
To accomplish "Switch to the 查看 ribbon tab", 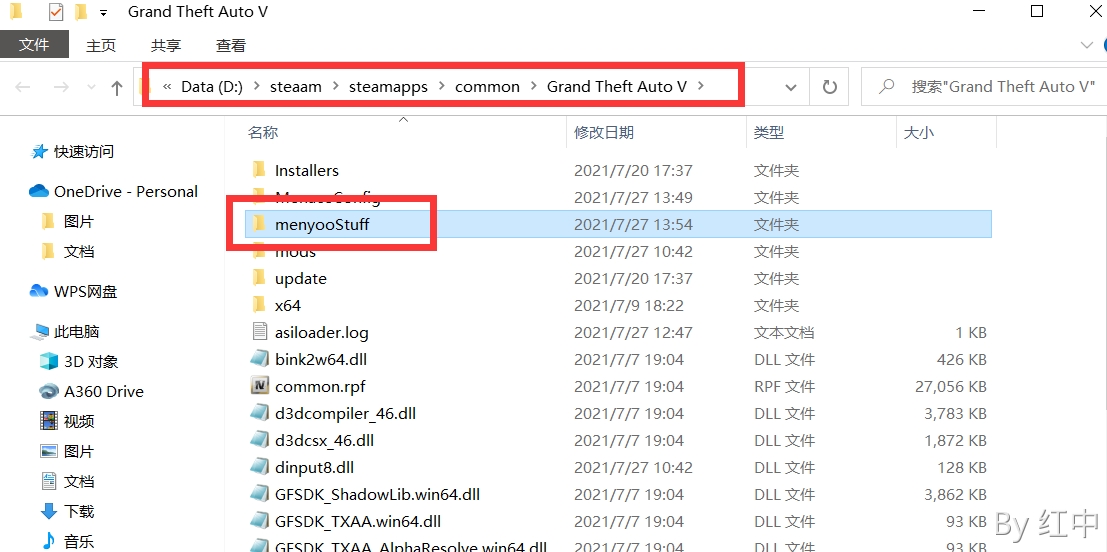I will pos(231,45).
